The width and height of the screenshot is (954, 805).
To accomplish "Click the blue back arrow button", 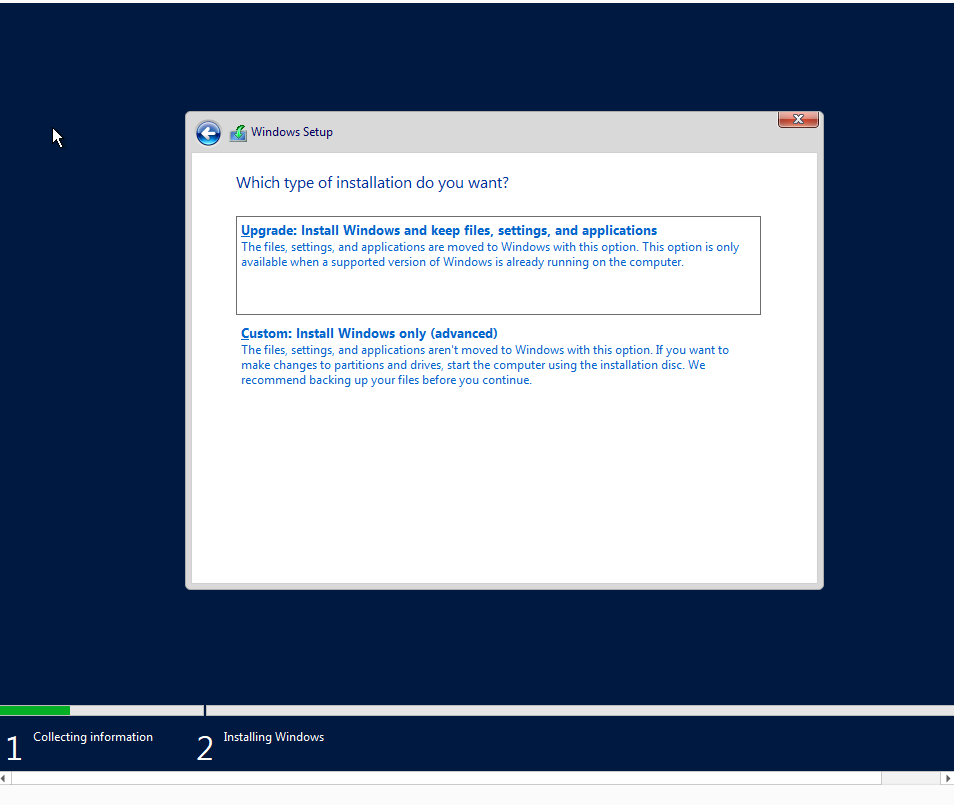I will click(208, 133).
